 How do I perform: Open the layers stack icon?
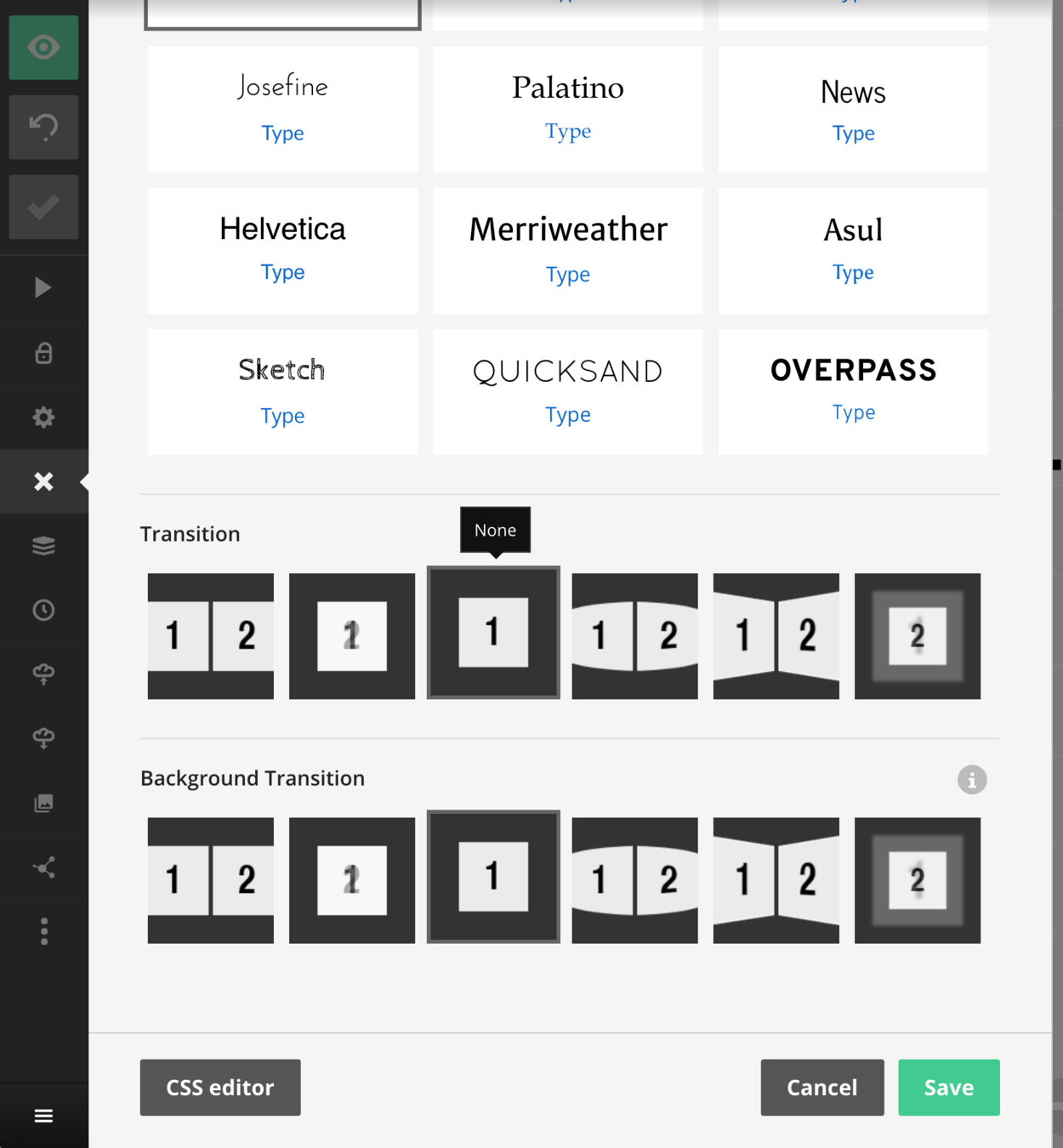pyautogui.click(x=43, y=546)
